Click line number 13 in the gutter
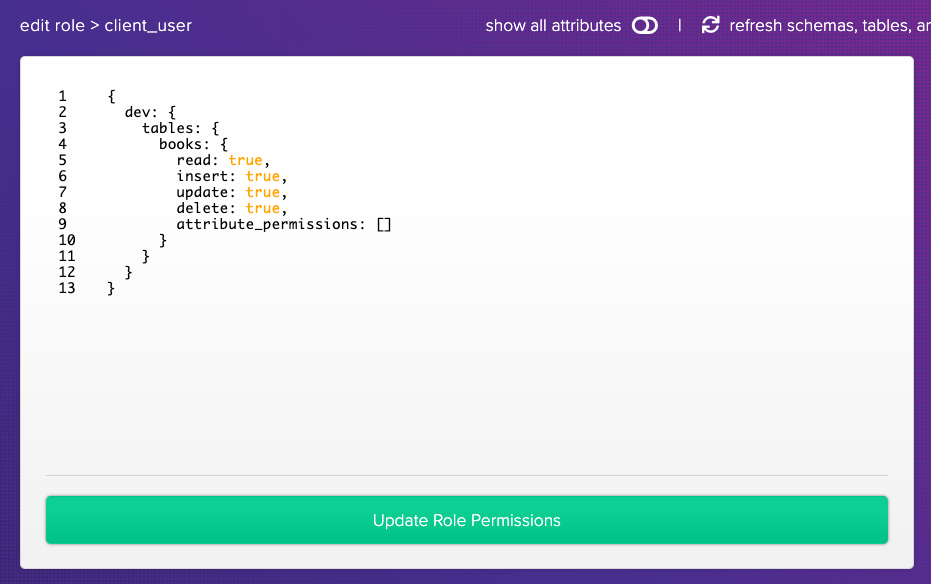931x584 pixels. coord(67,288)
